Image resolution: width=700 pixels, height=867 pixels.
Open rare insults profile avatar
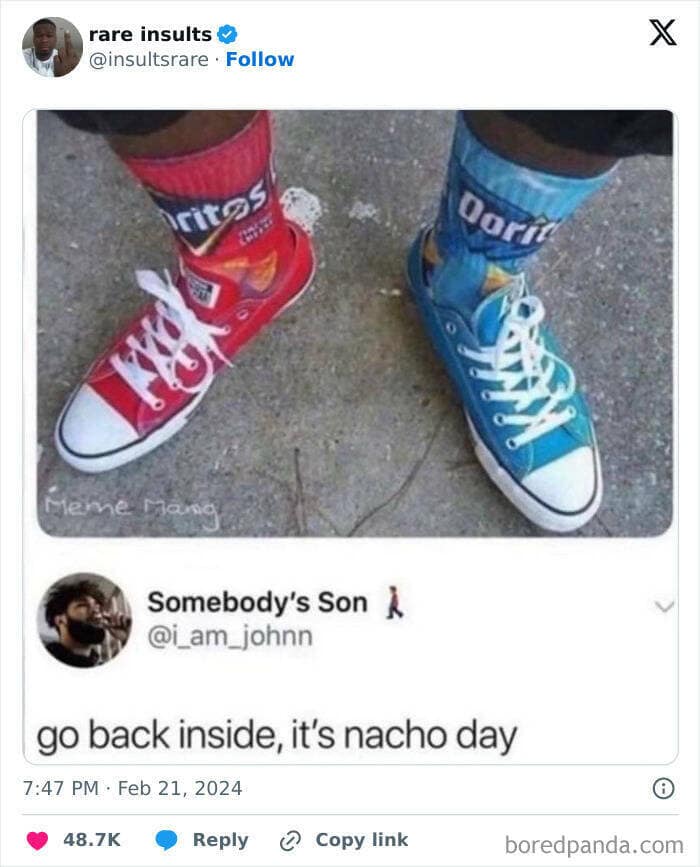pyautogui.click(x=53, y=47)
